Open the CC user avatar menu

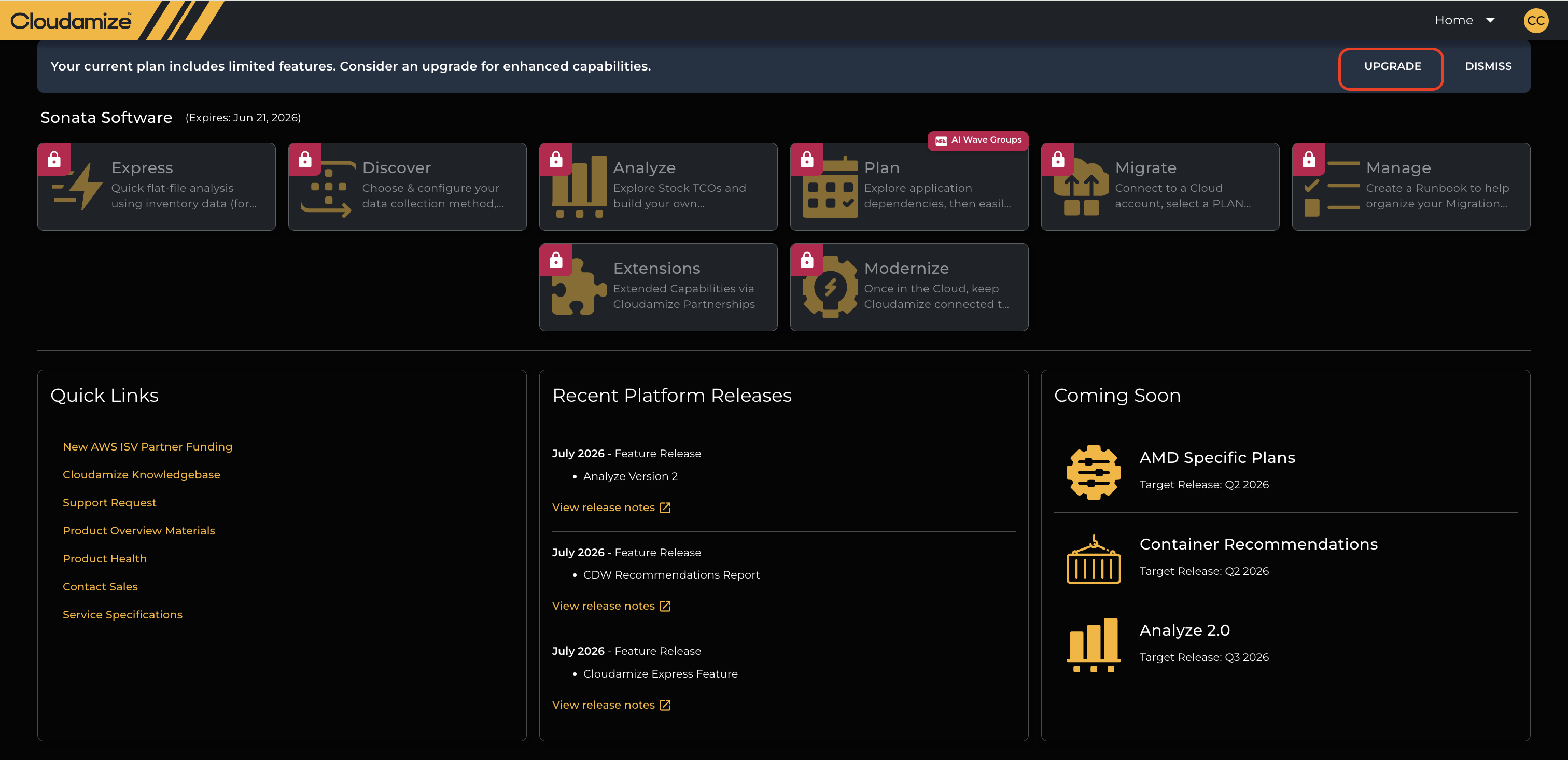(x=1536, y=21)
